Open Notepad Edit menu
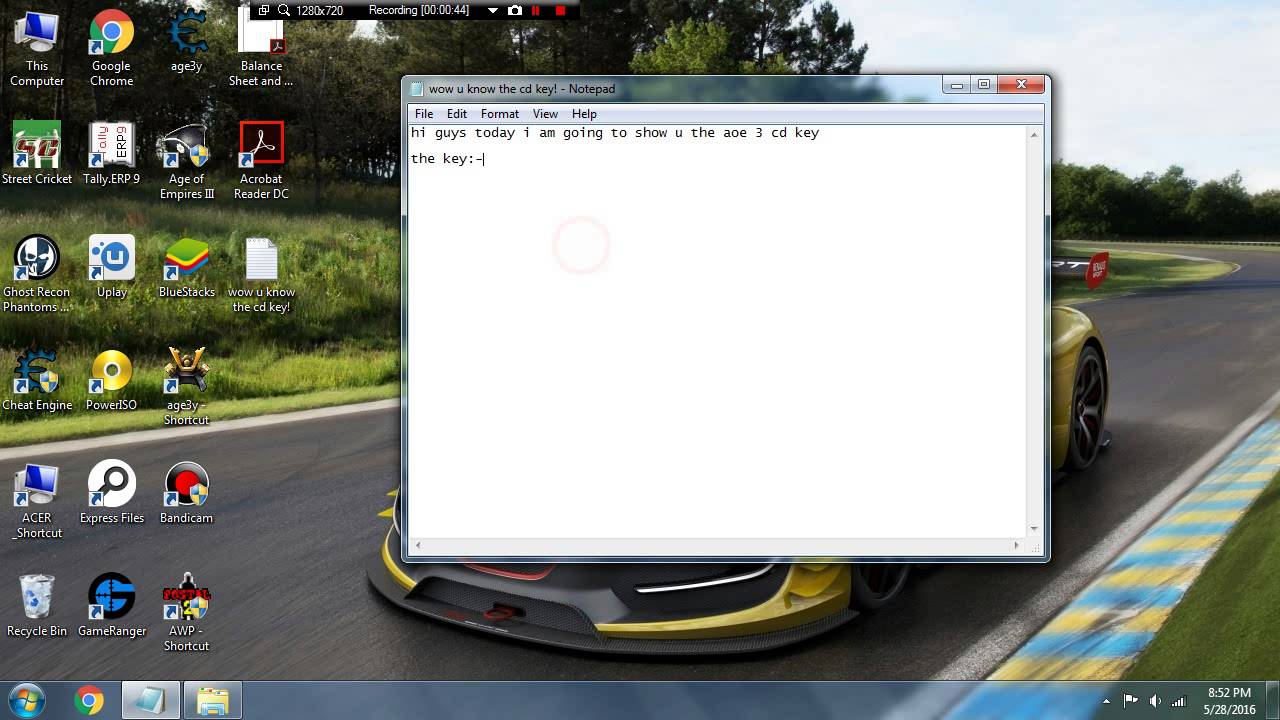The width and height of the screenshot is (1280, 720). pyautogui.click(x=457, y=114)
